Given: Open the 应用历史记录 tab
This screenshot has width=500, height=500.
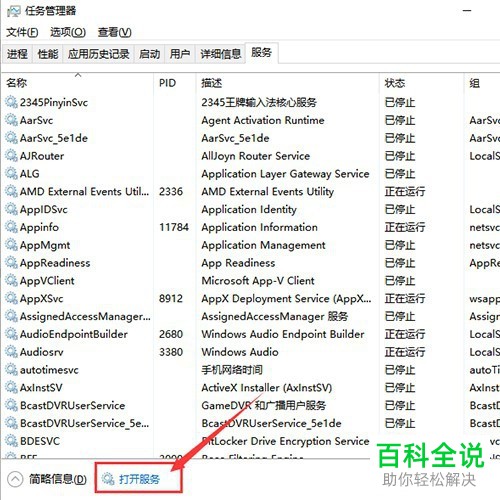Looking at the screenshot, I should point(99,54).
